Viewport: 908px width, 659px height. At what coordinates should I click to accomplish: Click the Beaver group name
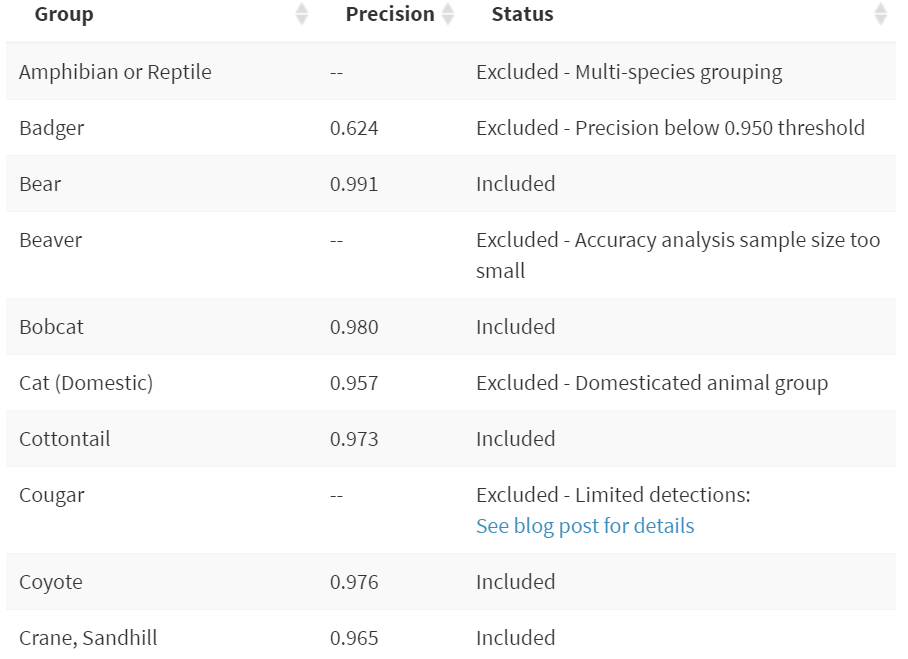coord(51,240)
